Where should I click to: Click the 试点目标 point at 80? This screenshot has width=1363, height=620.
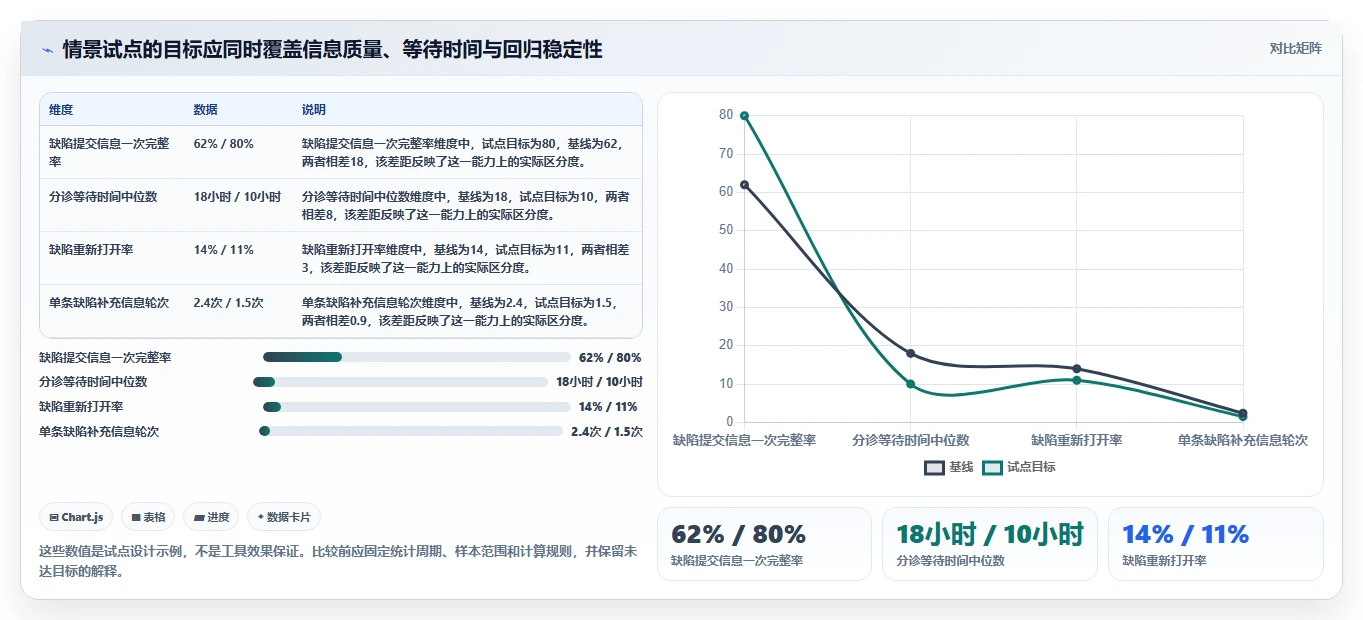tap(744, 116)
